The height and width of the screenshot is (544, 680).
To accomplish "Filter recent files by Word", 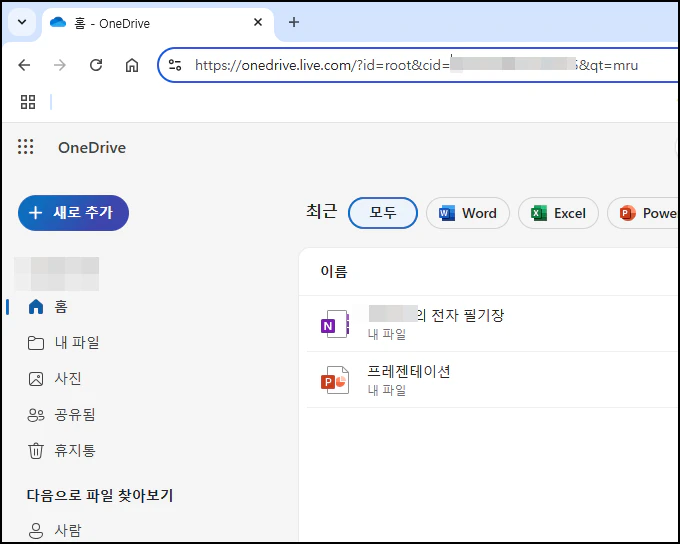I will click(x=468, y=213).
